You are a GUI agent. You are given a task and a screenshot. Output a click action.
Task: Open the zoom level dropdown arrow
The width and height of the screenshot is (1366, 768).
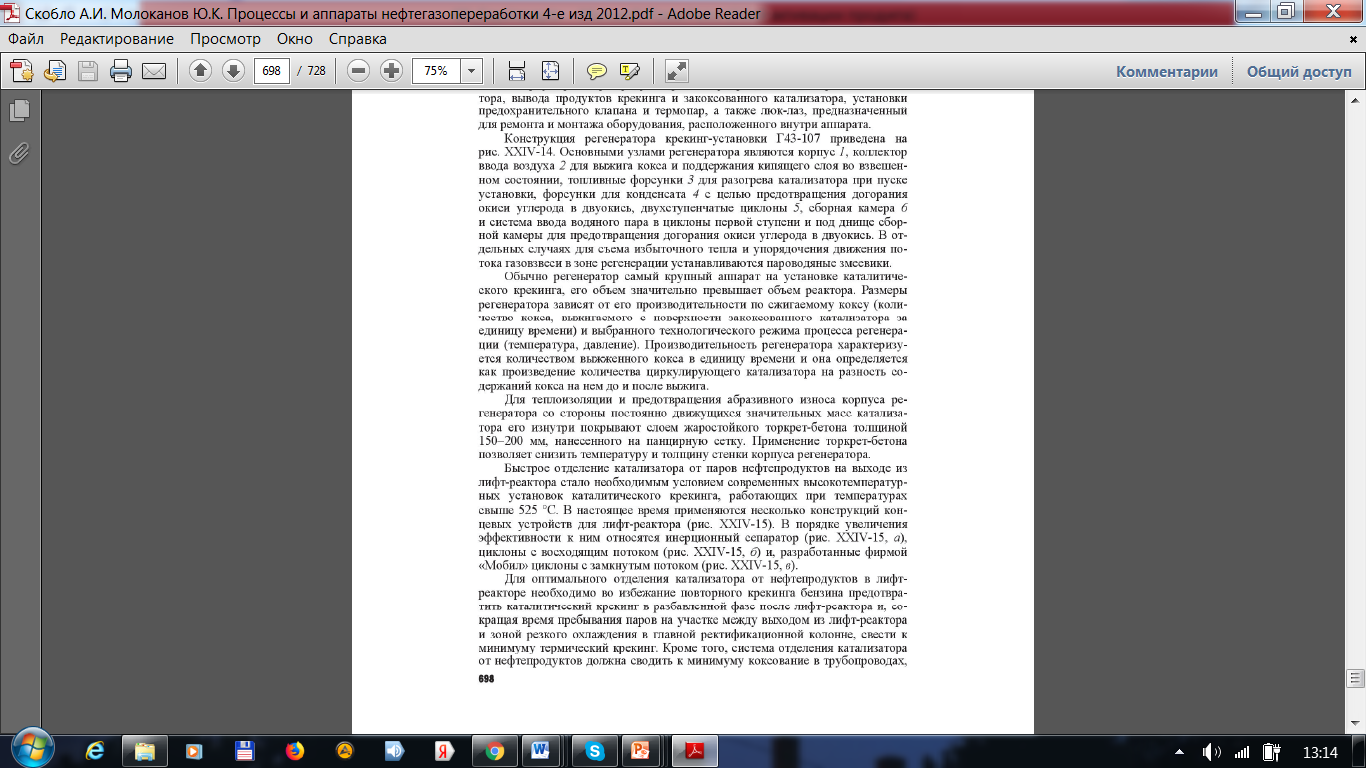tap(471, 71)
